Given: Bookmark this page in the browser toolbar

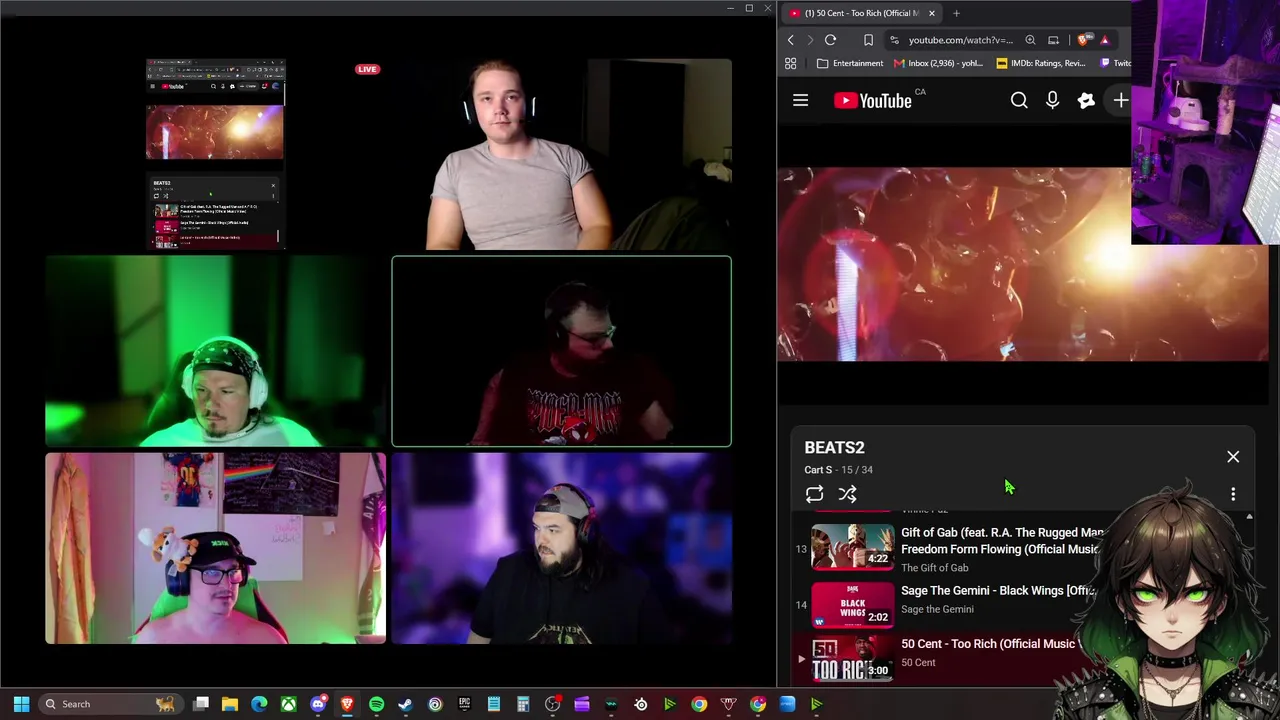Looking at the screenshot, I should coord(868,40).
